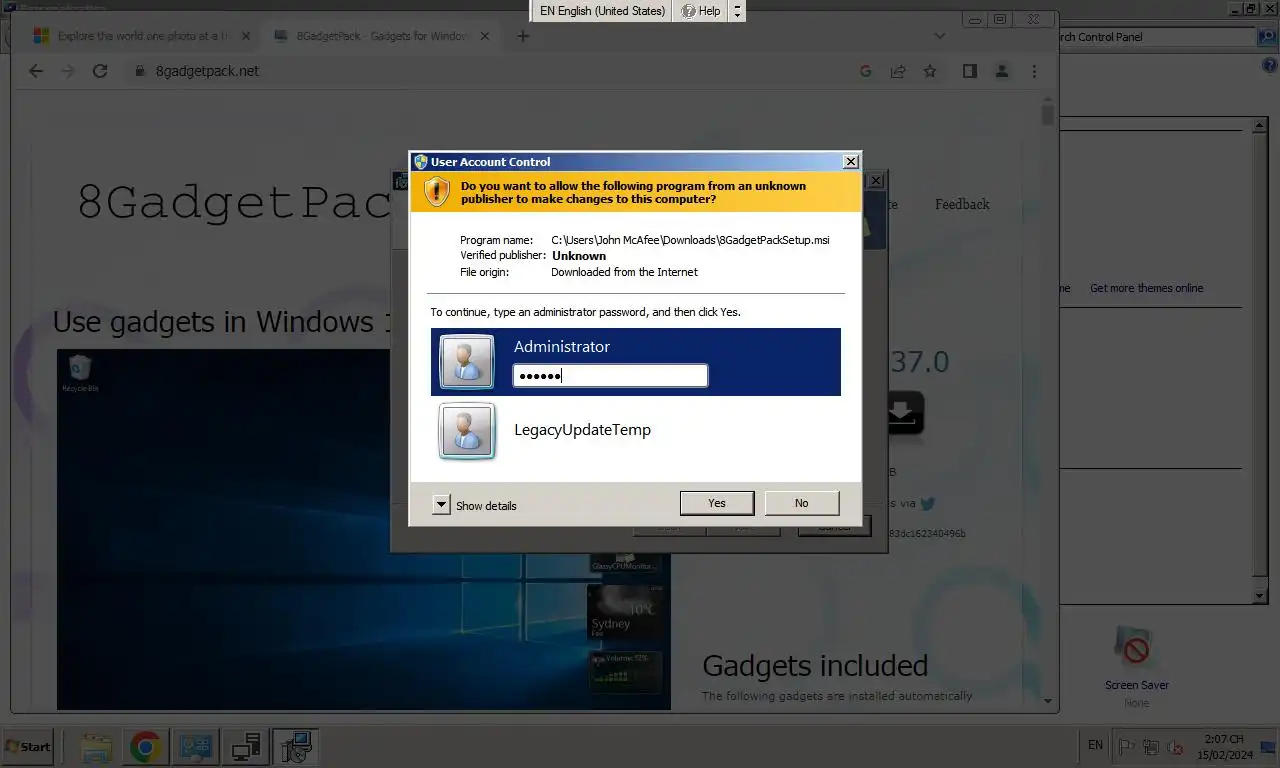Go back in Chrome
Viewport: 1280px width, 768px height.
click(36, 71)
